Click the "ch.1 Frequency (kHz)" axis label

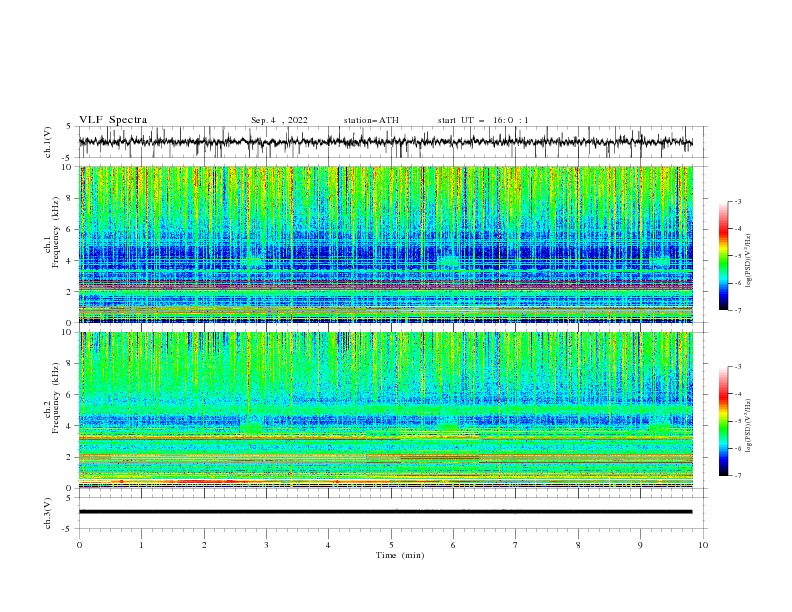[x=51, y=232]
